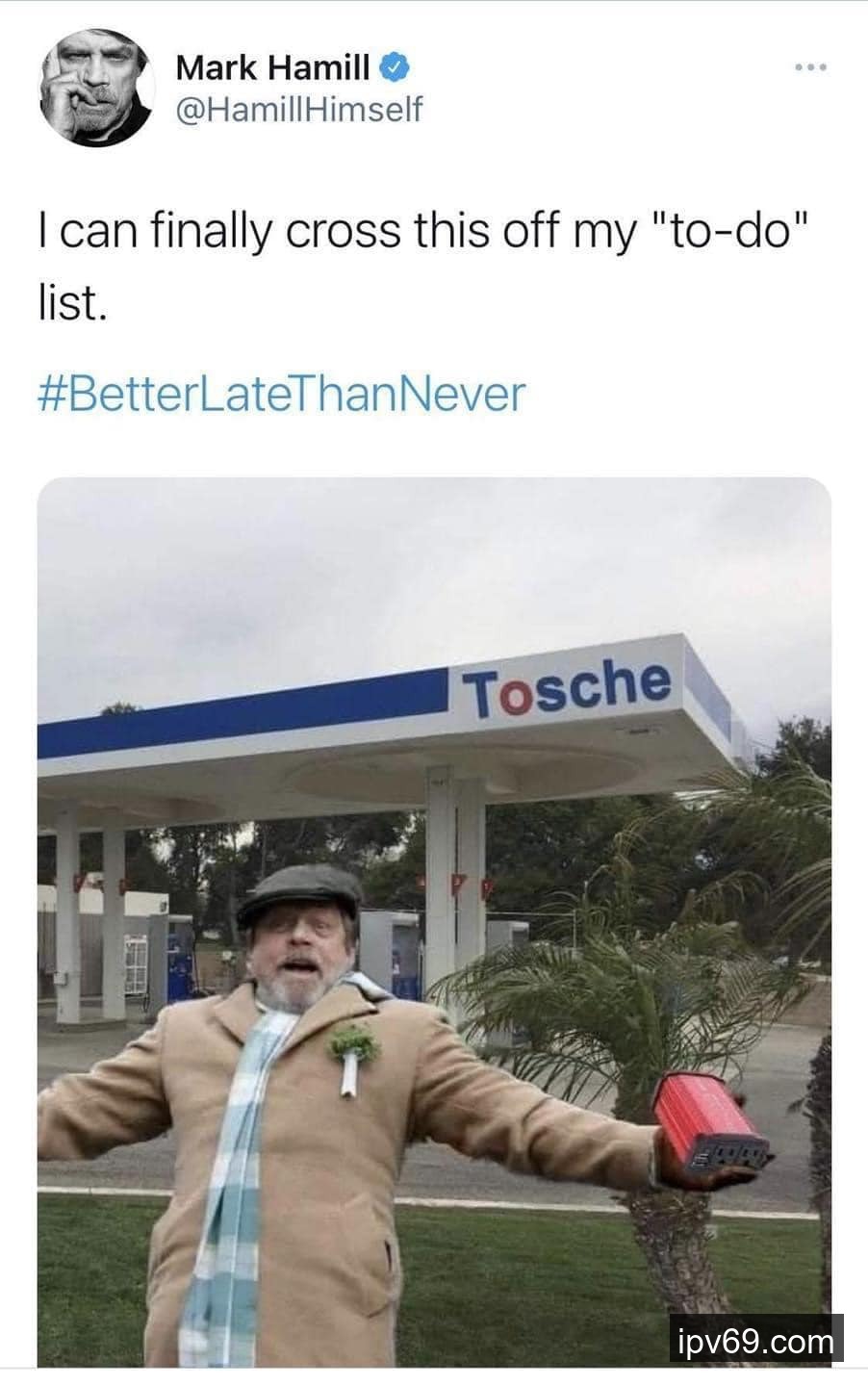The width and height of the screenshot is (868, 1386).
Task: Click the Mark Hamill display name
Action: (x=272, y=67)
